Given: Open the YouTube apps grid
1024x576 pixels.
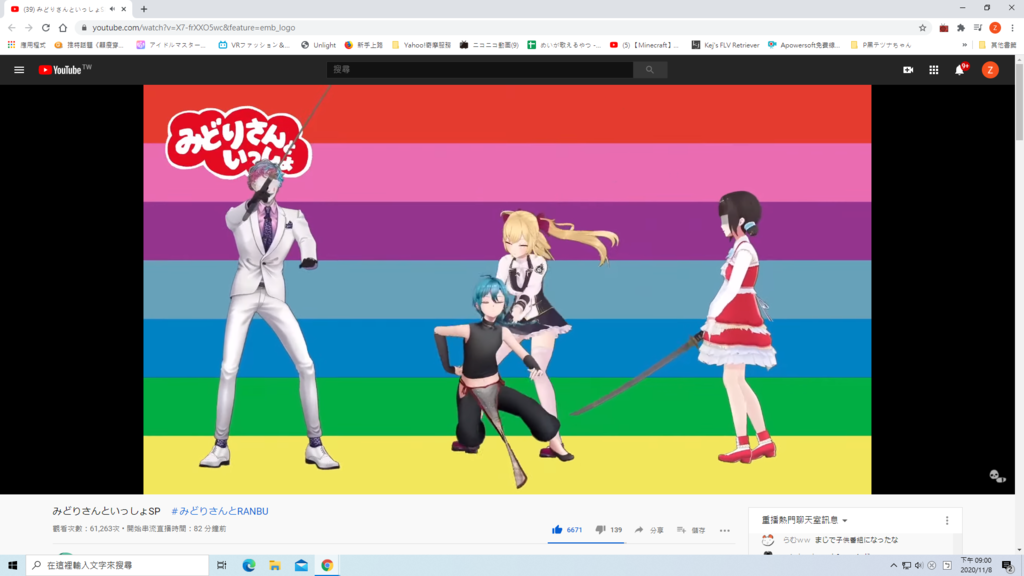Looking at the screenshot, I should pyautogui.click(x=934, y=70).
